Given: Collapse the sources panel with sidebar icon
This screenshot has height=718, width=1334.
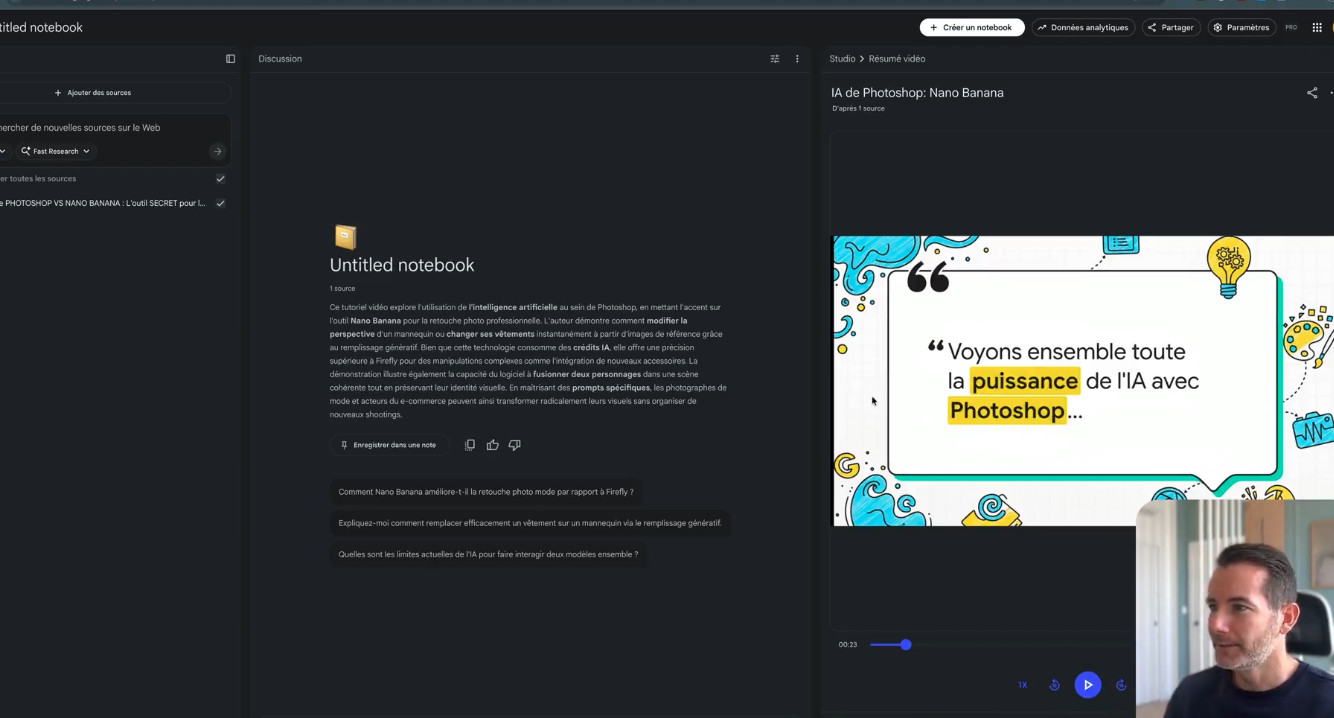Looking at the screenshot, I should (x=230, y=59).
